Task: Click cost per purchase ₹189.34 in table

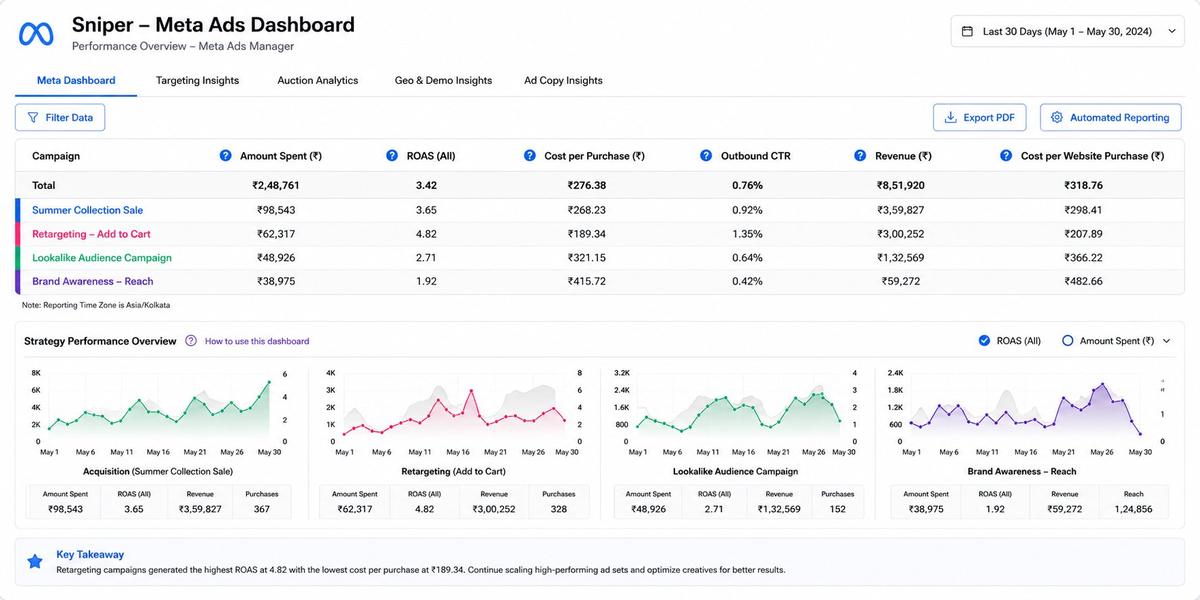Action: click(x=586, y=234)
